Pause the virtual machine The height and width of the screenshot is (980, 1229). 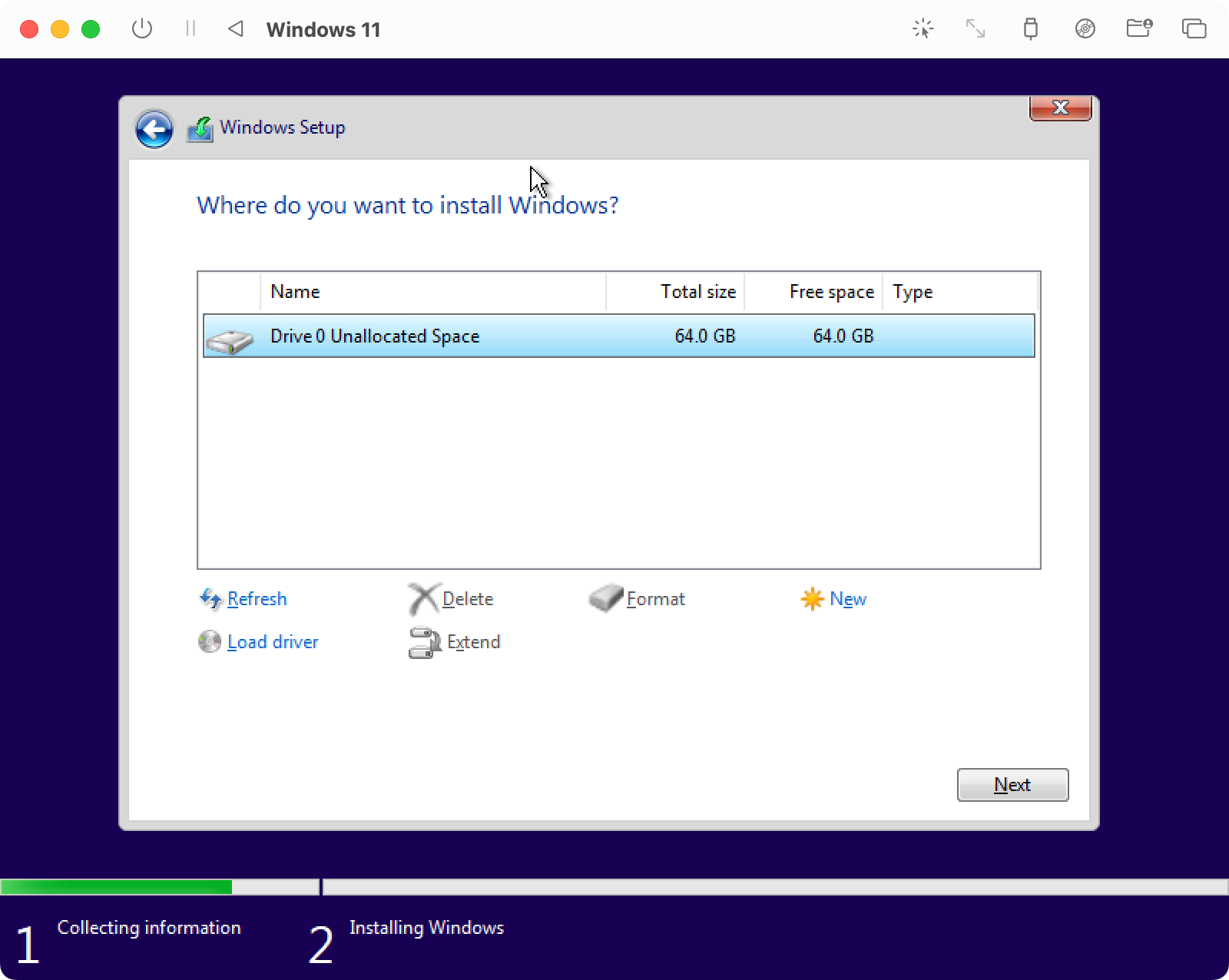pos(190,29)
